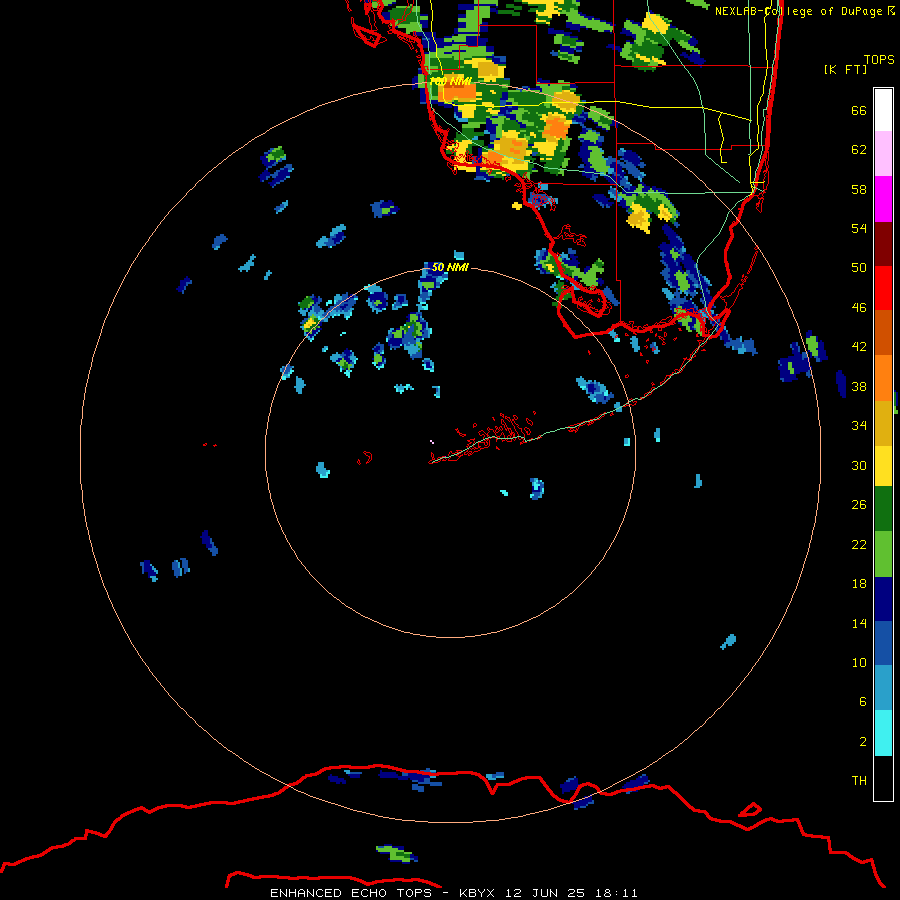This screenshot has width=900, height=900.
Task: Click the "62" legend value
Action: pyautogui.click(x=859, y=150)
